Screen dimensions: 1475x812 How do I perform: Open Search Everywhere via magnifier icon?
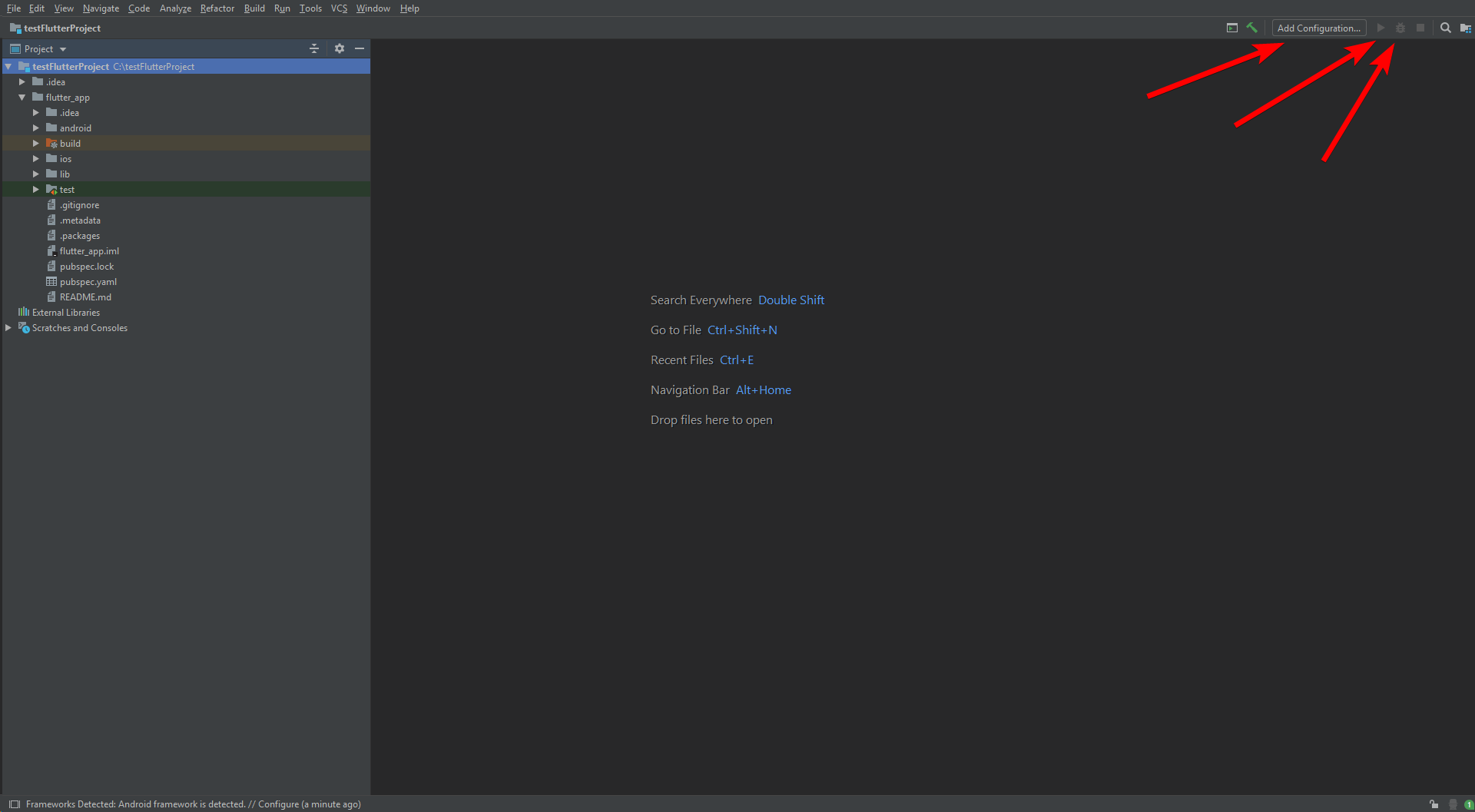click(1445, 28)
